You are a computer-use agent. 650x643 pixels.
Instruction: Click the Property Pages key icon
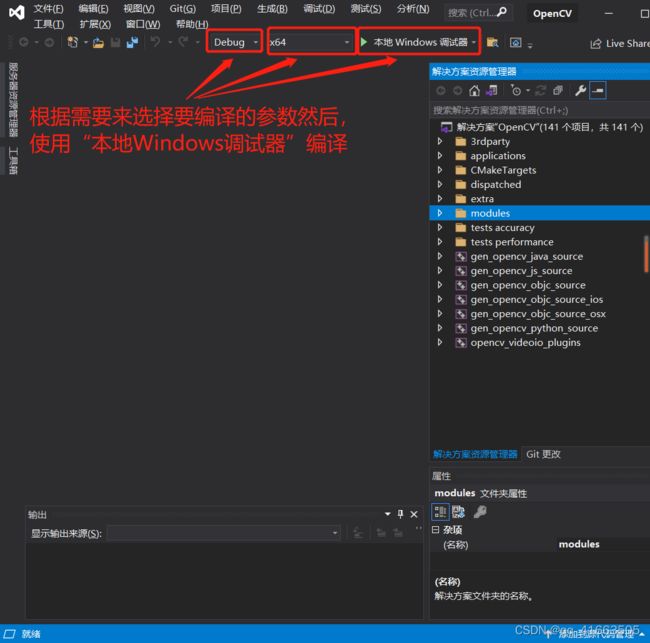click(480, 512)
